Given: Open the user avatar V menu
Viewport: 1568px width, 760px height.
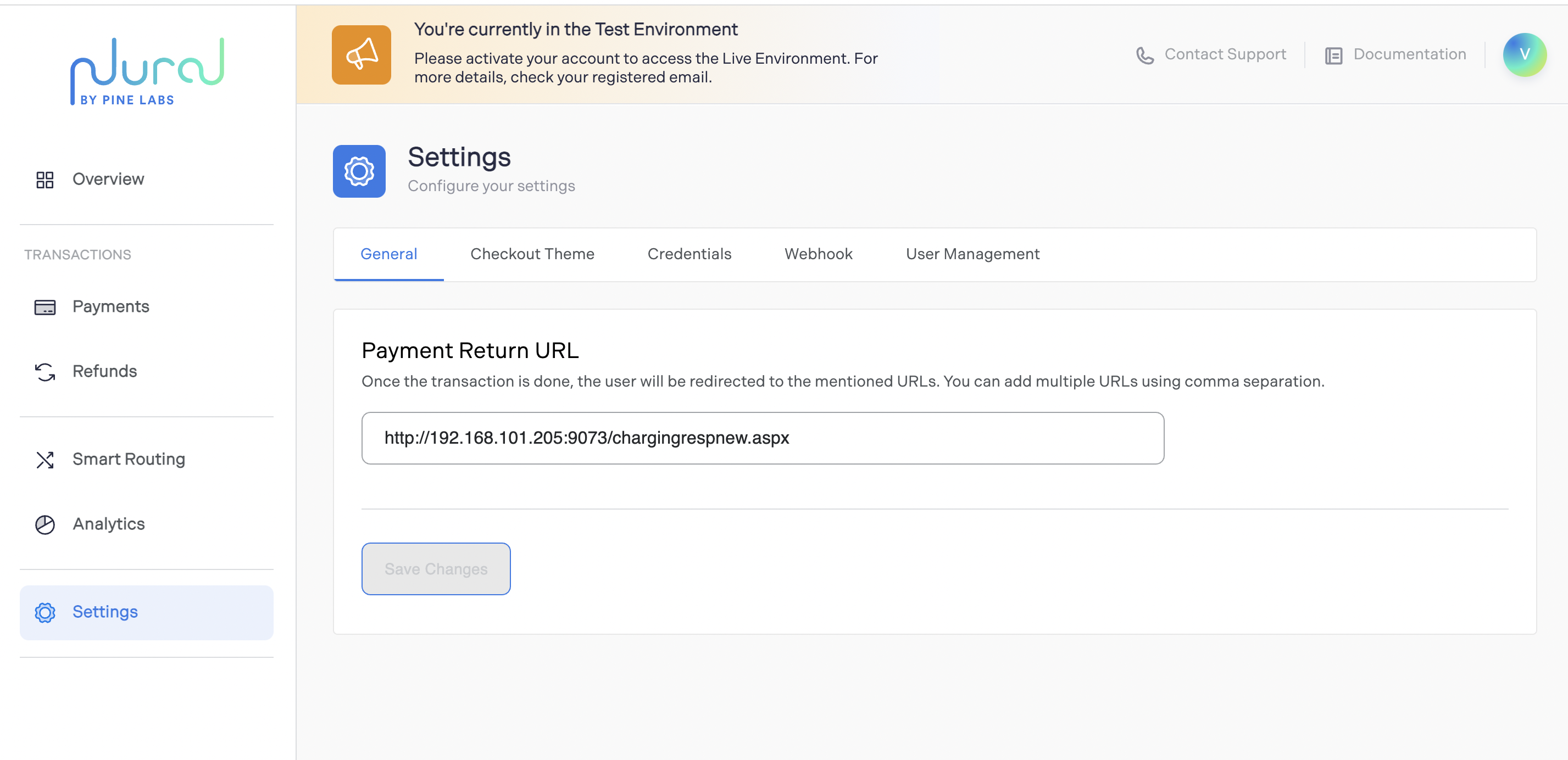Looking at the screenshot, I should point(1523,55).
